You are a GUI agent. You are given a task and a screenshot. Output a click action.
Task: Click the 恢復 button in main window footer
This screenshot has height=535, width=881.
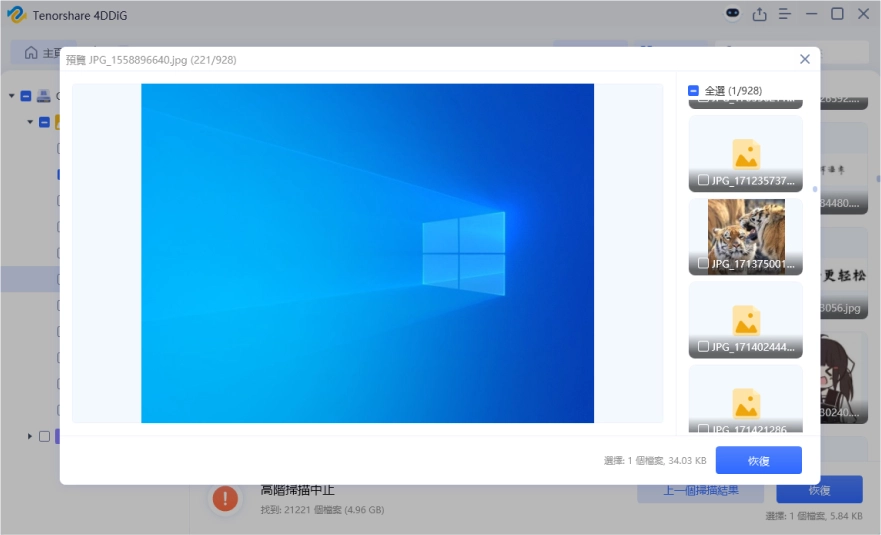click(819, 490)
